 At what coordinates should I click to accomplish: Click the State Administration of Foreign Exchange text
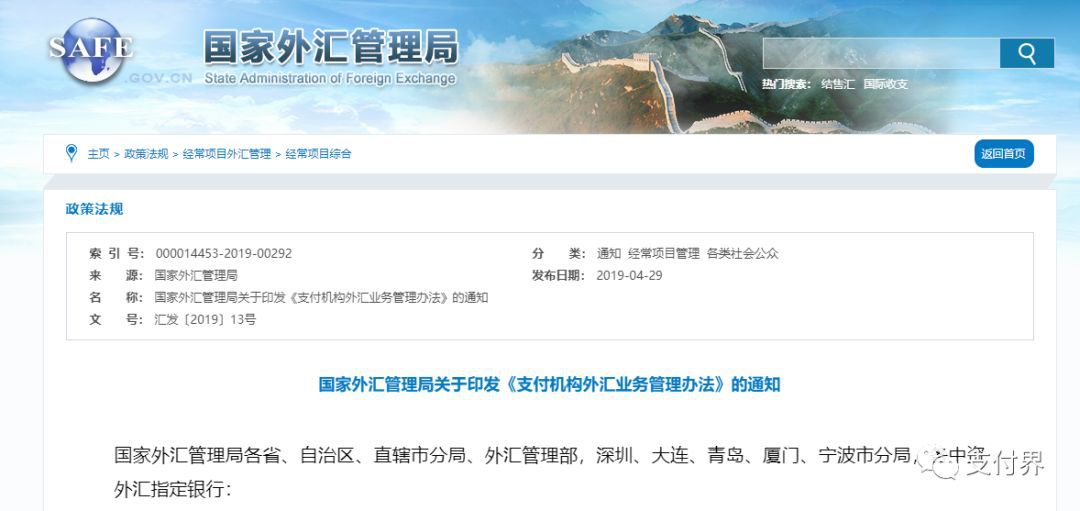(x=330, y=78)
